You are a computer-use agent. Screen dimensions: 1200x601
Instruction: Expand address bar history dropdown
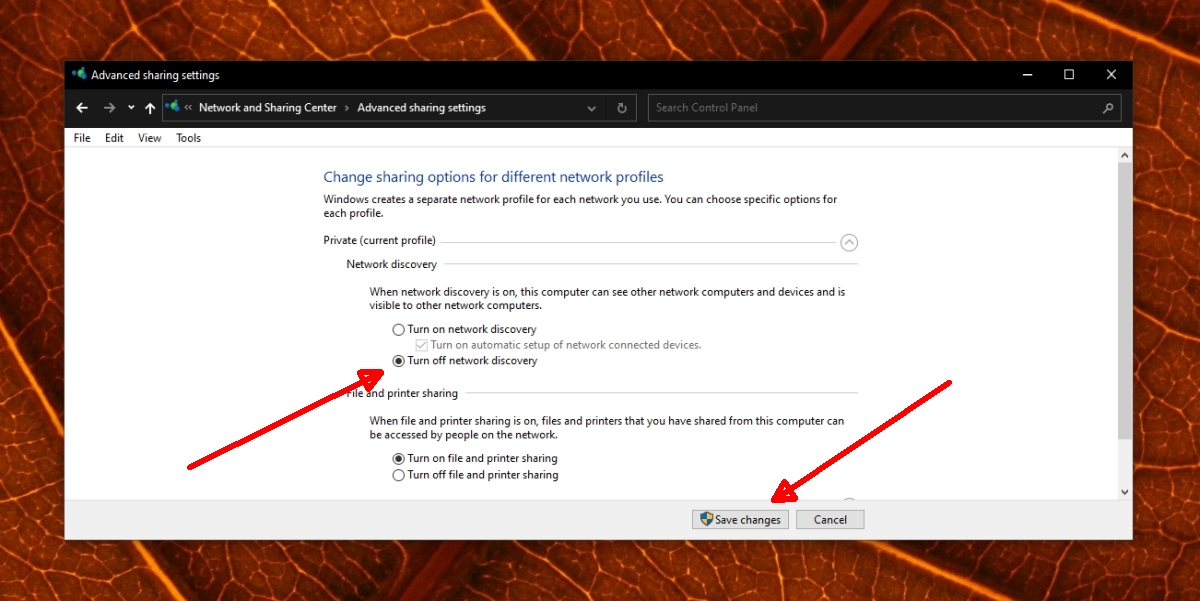[x=592, y=108]
